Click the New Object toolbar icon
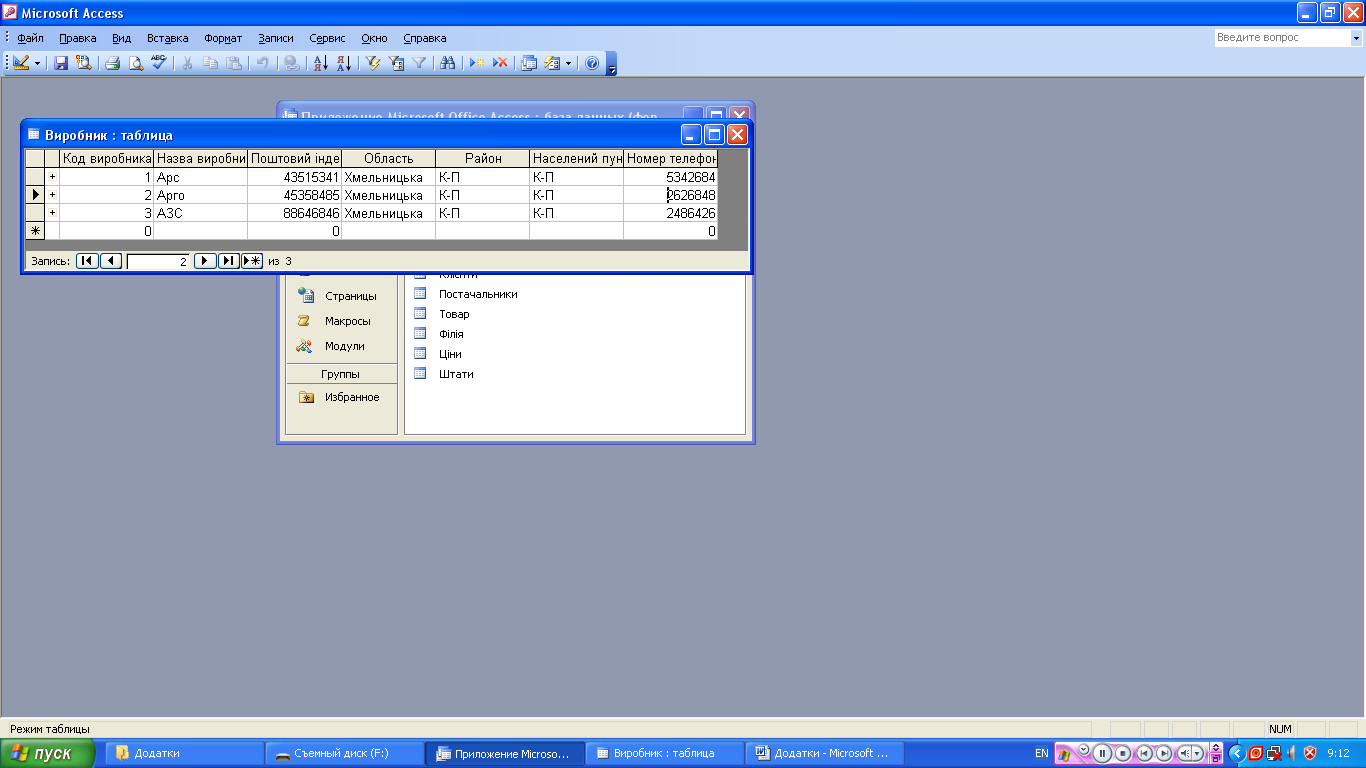Image resolution: width=1366 pixels, height=768 pixels. coord(552,62)
